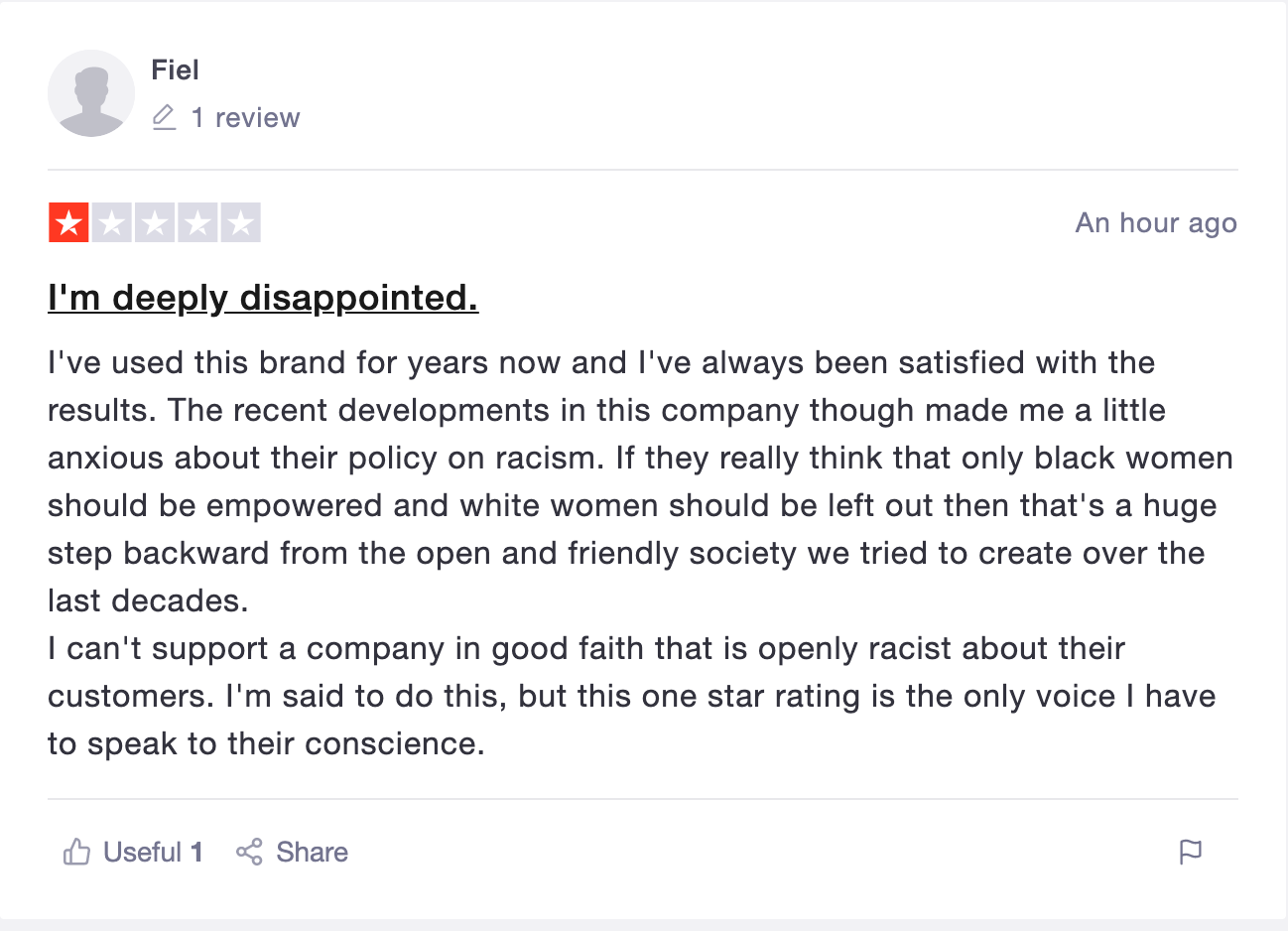1288x931 pixels.
Task: Open the "I'm deeply disappointed." review title
Action: [x=263, y=297]
